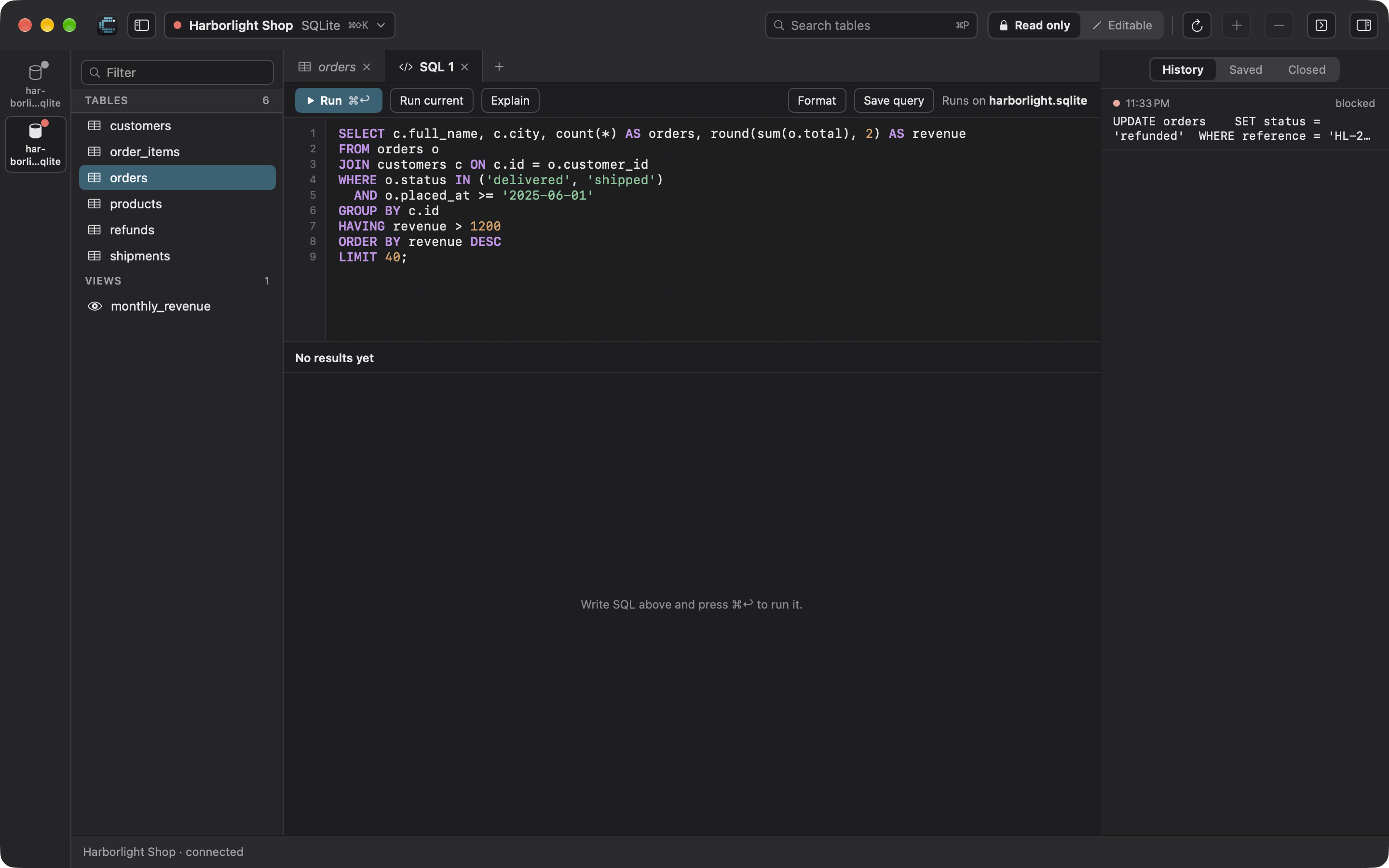Screen dimensions: 1389x868
Task: Click the 11:33 PM history timestamp
Action: 1147,103
